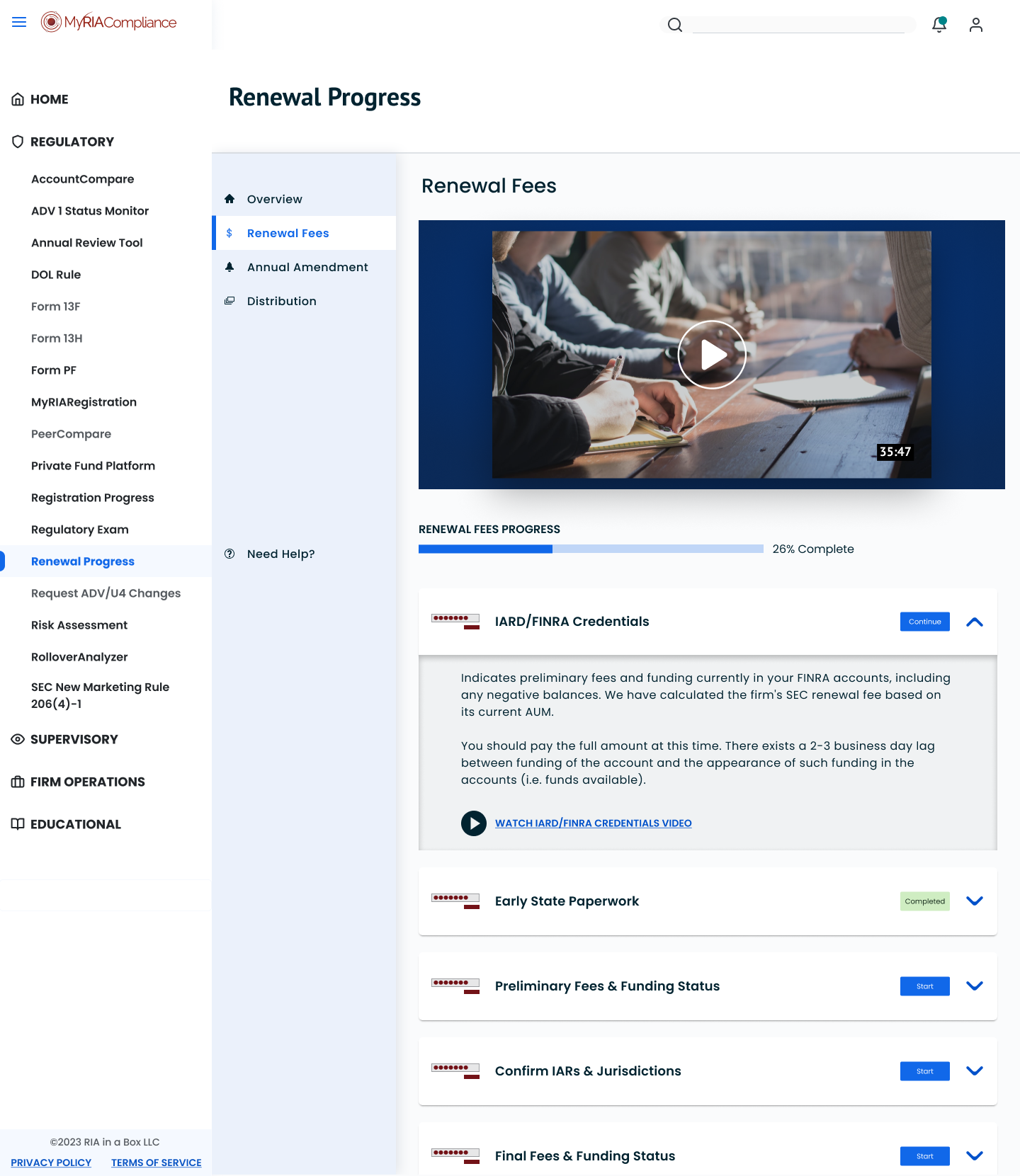Click the search magnifier icon

click(x=675, y=25)
